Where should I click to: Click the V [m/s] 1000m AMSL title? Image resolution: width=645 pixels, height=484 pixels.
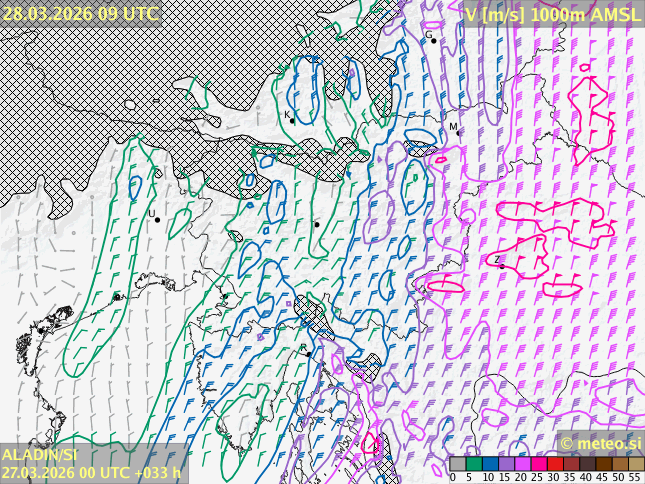coord(552,14)
